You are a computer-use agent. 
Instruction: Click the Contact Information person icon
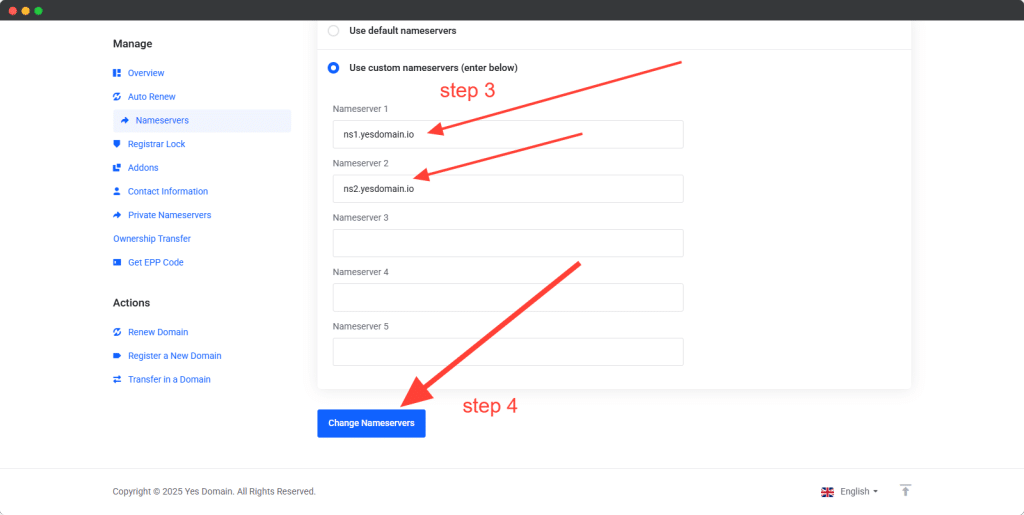(117, 191)
